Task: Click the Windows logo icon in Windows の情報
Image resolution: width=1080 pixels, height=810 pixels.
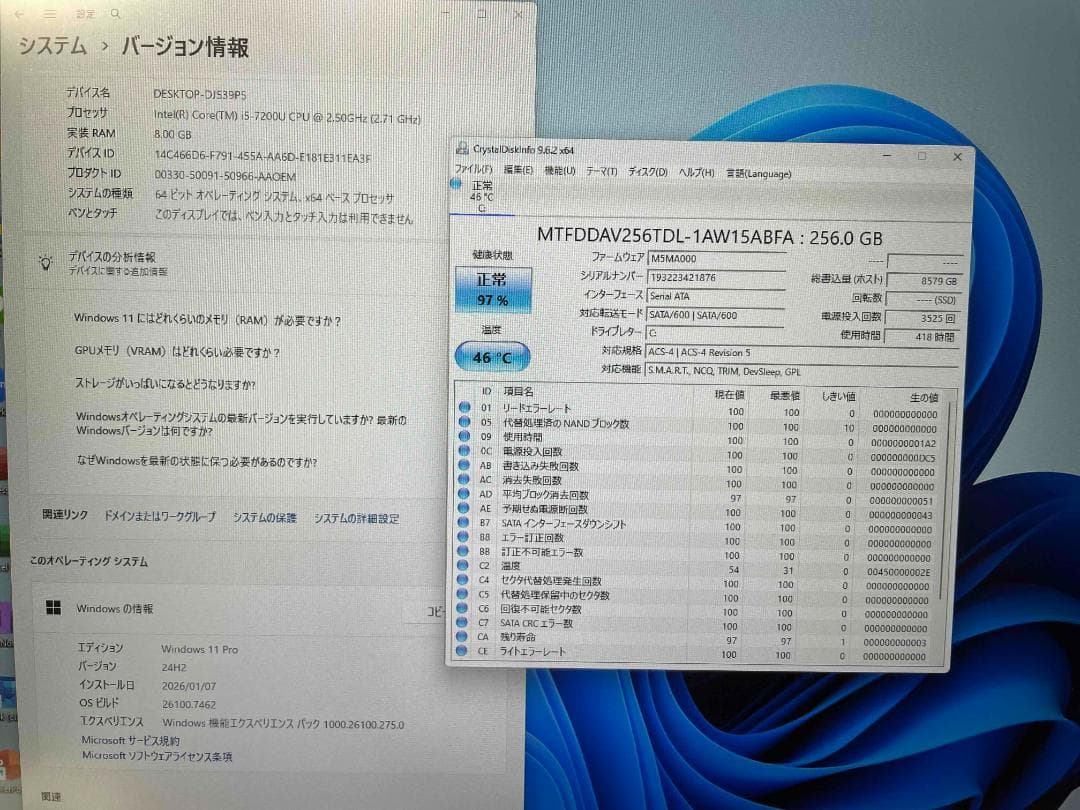Action: pyautogui.click(x=53, y=608)
